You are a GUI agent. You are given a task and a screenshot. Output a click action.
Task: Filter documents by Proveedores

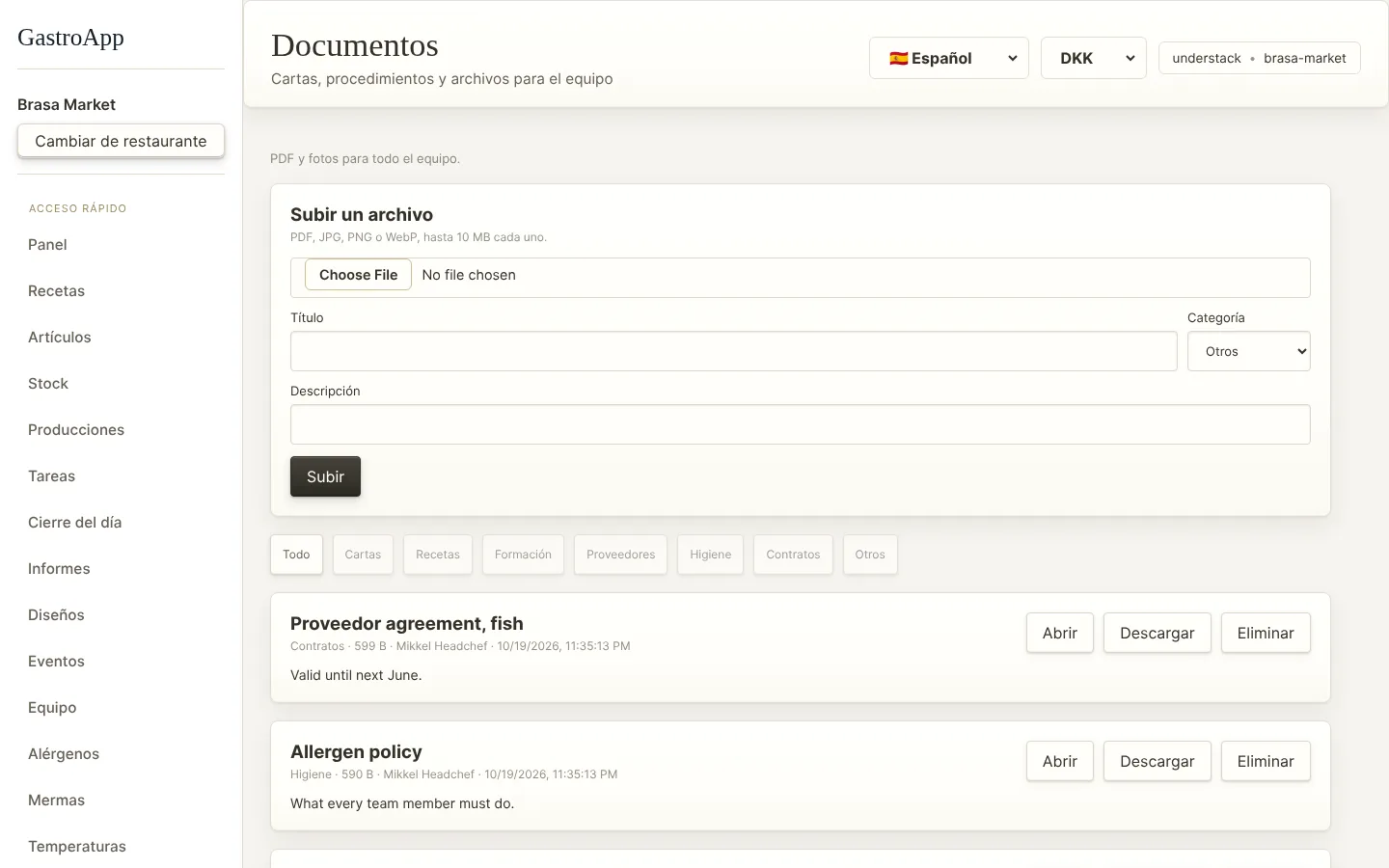click(620, 555)
